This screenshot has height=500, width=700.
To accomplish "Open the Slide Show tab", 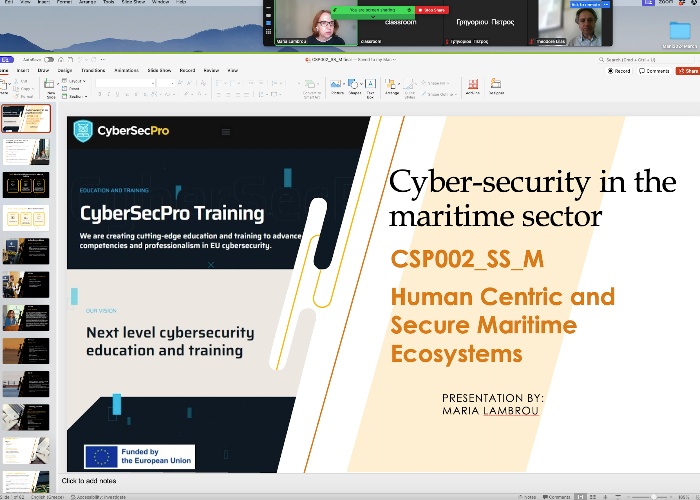I will pos(159,71).
